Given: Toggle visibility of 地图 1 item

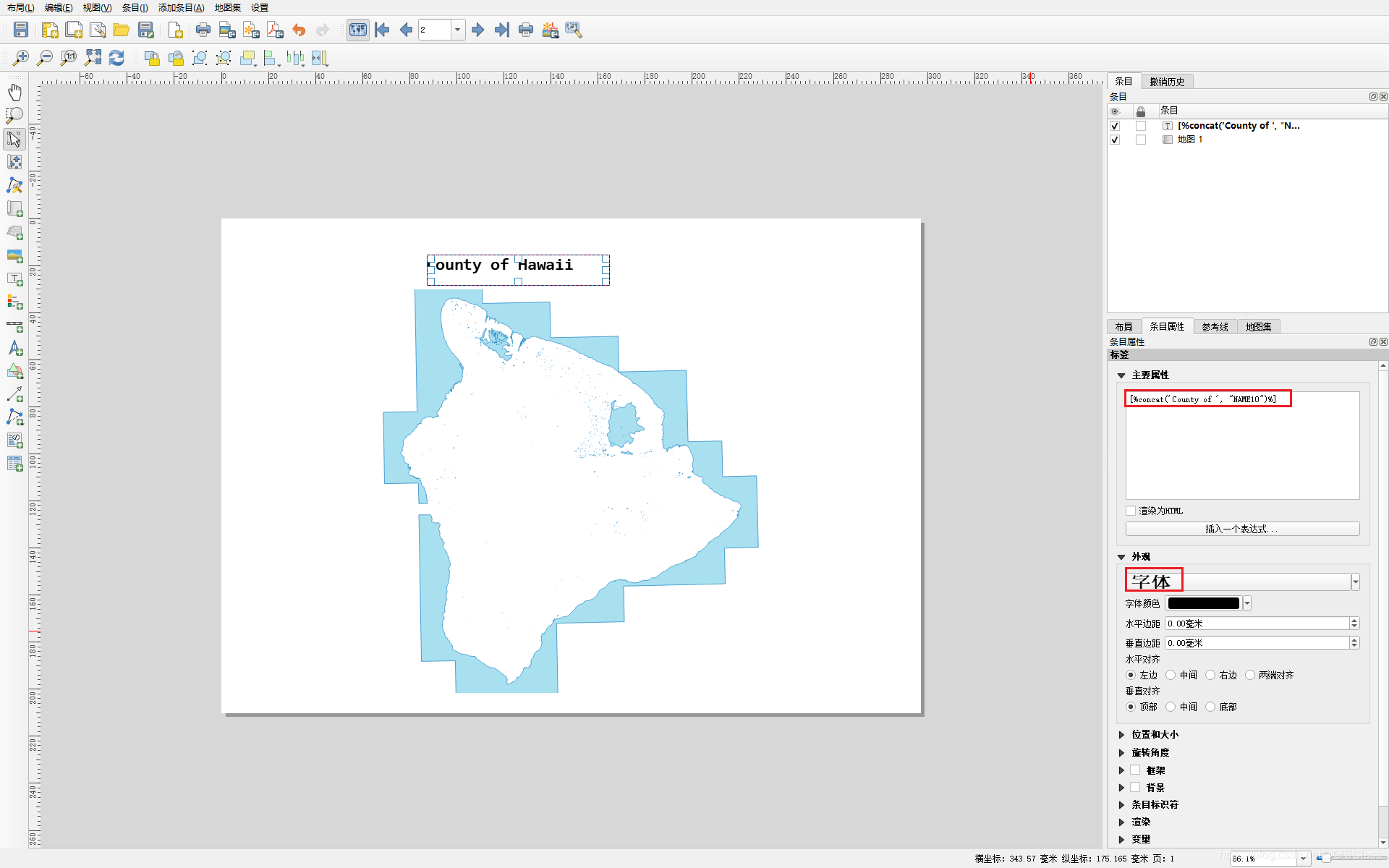Looking at the screenshot, I should tap(1115, 140).
